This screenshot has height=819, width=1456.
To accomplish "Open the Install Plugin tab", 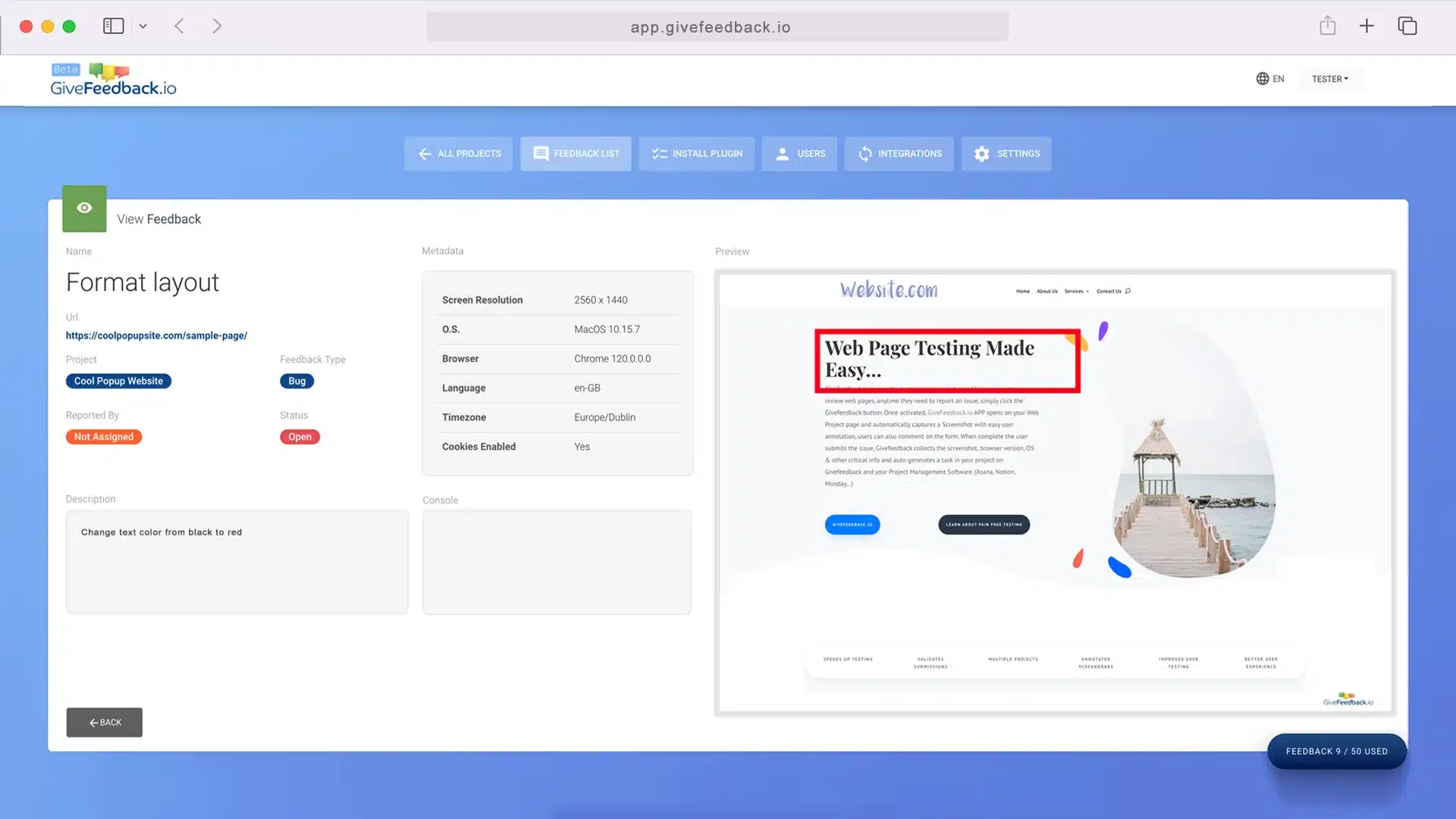I will (696, 153).
